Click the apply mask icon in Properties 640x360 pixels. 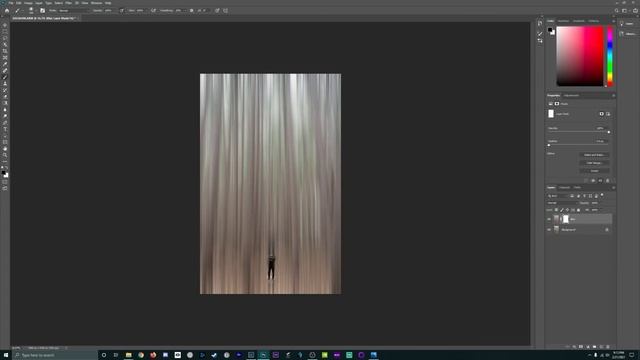[x=593, y=180]
